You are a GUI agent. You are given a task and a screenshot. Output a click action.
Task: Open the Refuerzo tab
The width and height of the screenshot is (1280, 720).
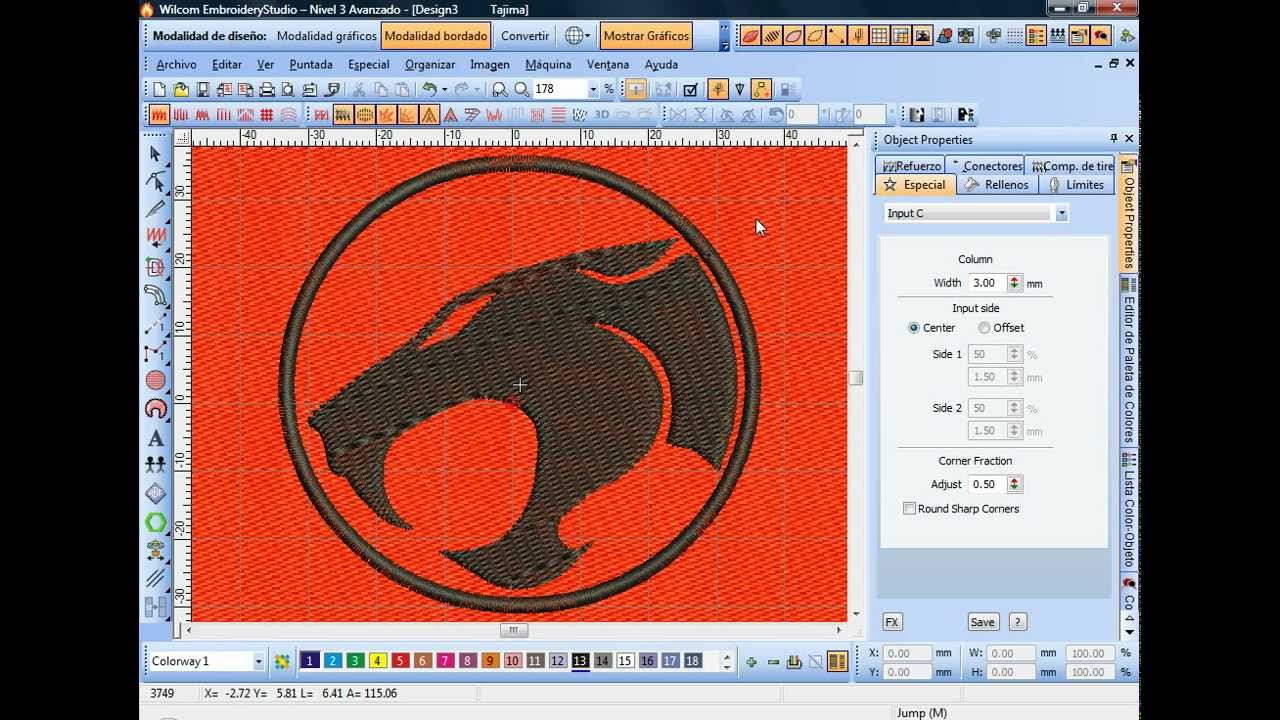coord(911,166)
